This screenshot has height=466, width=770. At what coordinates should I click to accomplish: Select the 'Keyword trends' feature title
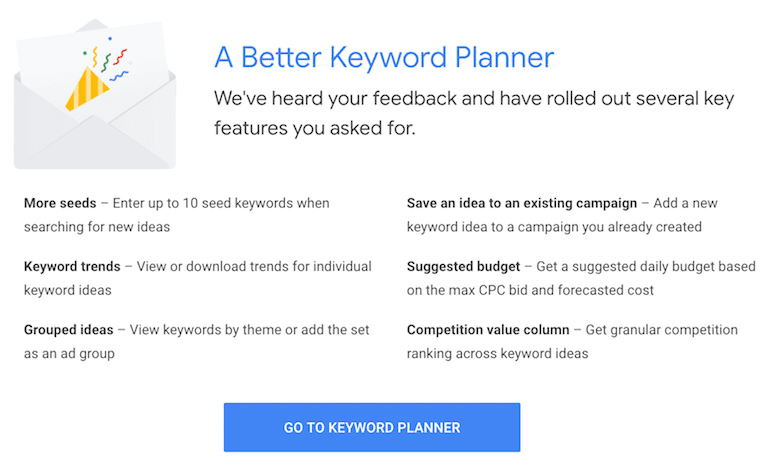(72, 266)
